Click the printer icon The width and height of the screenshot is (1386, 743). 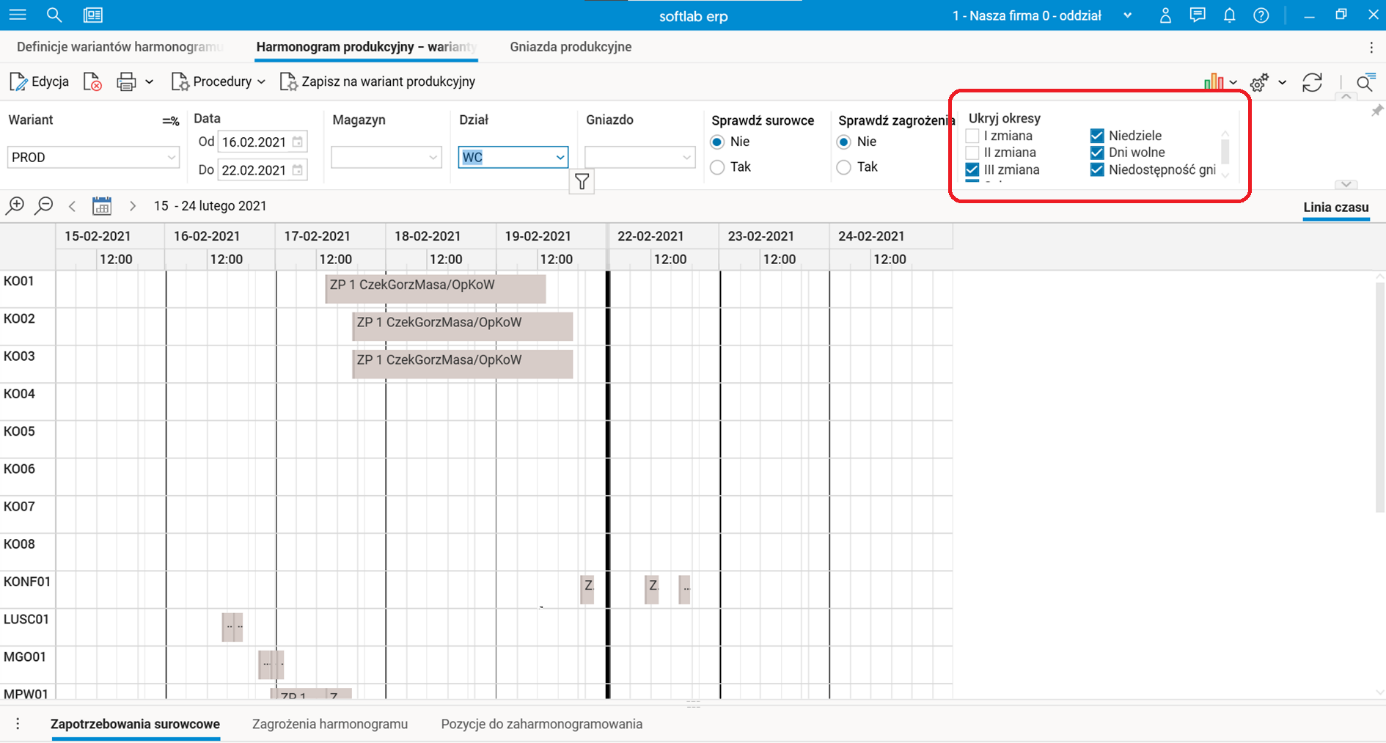coord(126,82)
